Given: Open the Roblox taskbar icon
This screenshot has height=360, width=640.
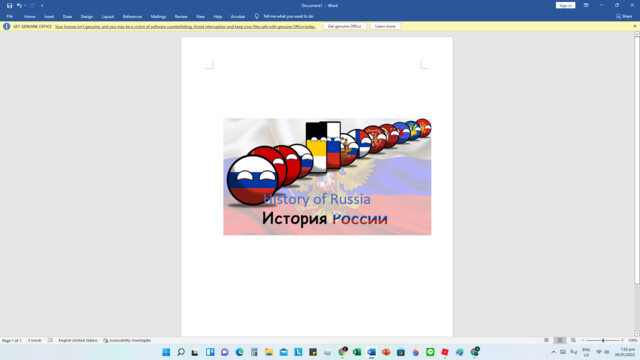Looking at the screenshot, I should 445,352.
